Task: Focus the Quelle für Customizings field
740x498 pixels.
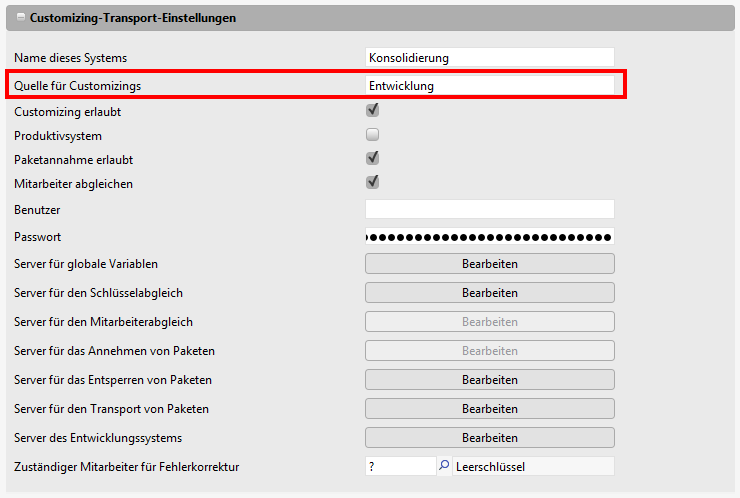Action: 489,86
